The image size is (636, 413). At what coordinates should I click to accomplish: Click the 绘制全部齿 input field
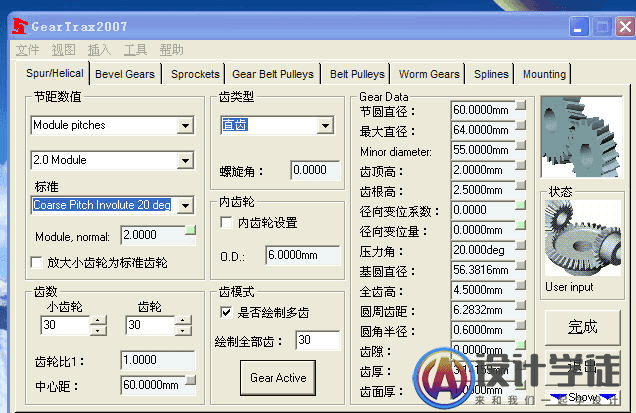coord(318,340)
